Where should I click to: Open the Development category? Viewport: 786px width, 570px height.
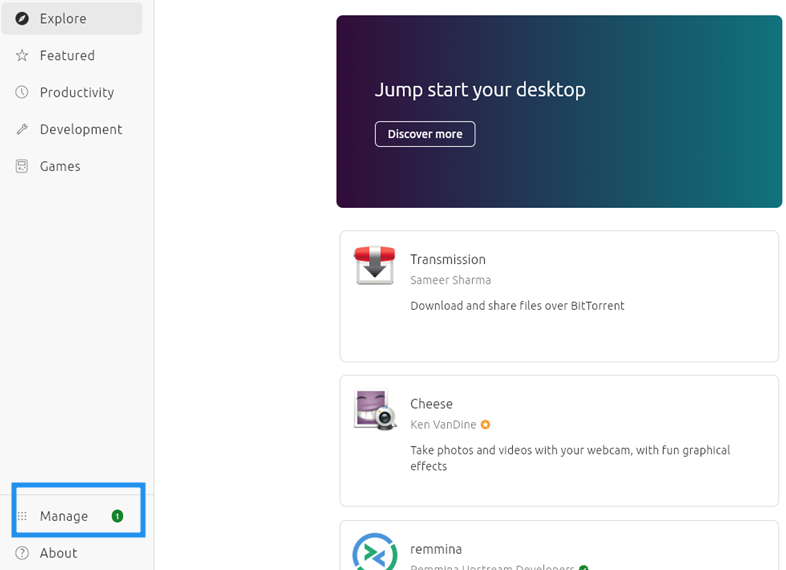coord(72,129)
